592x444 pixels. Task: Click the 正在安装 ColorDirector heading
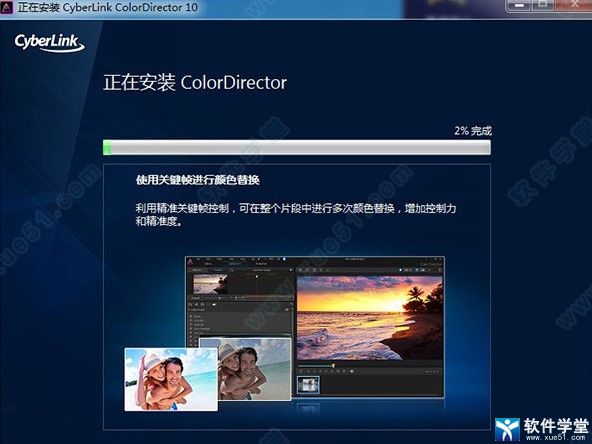195,82
